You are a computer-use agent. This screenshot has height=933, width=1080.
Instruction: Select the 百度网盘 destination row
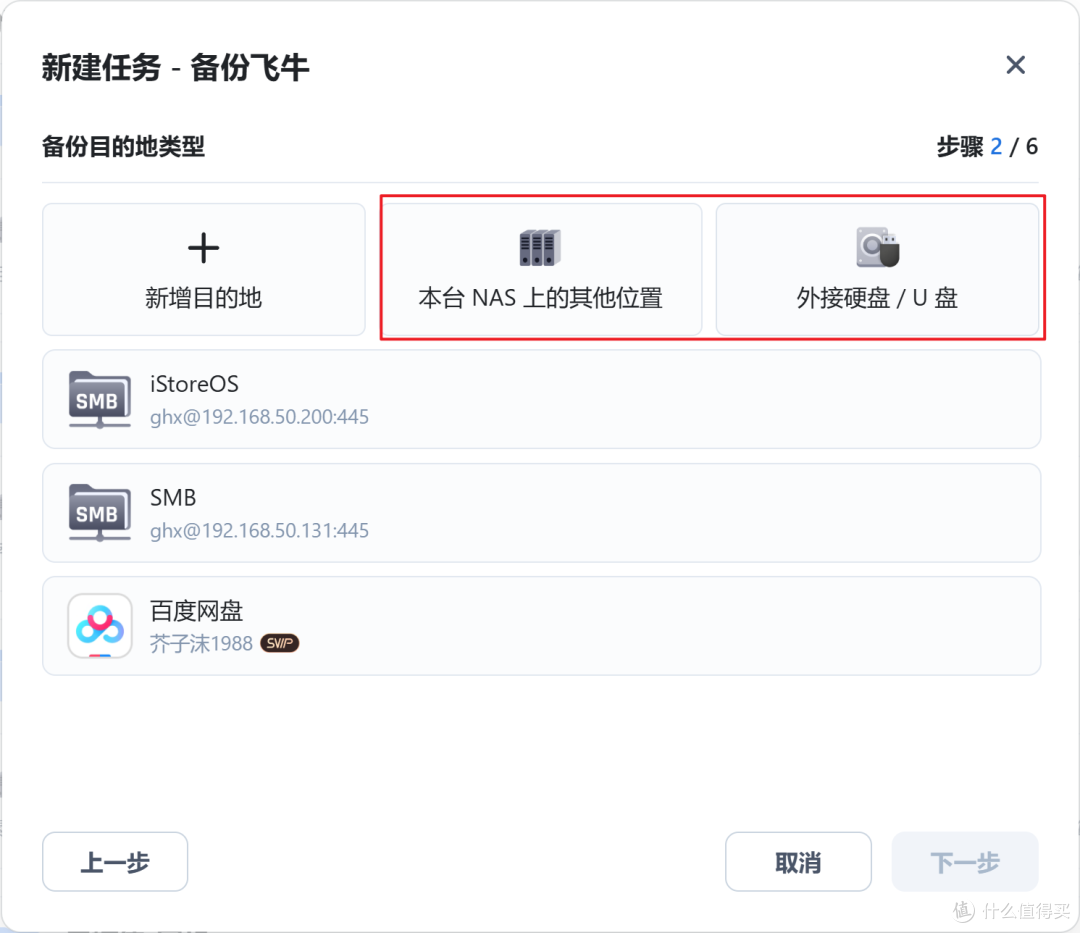pos(541,626)
